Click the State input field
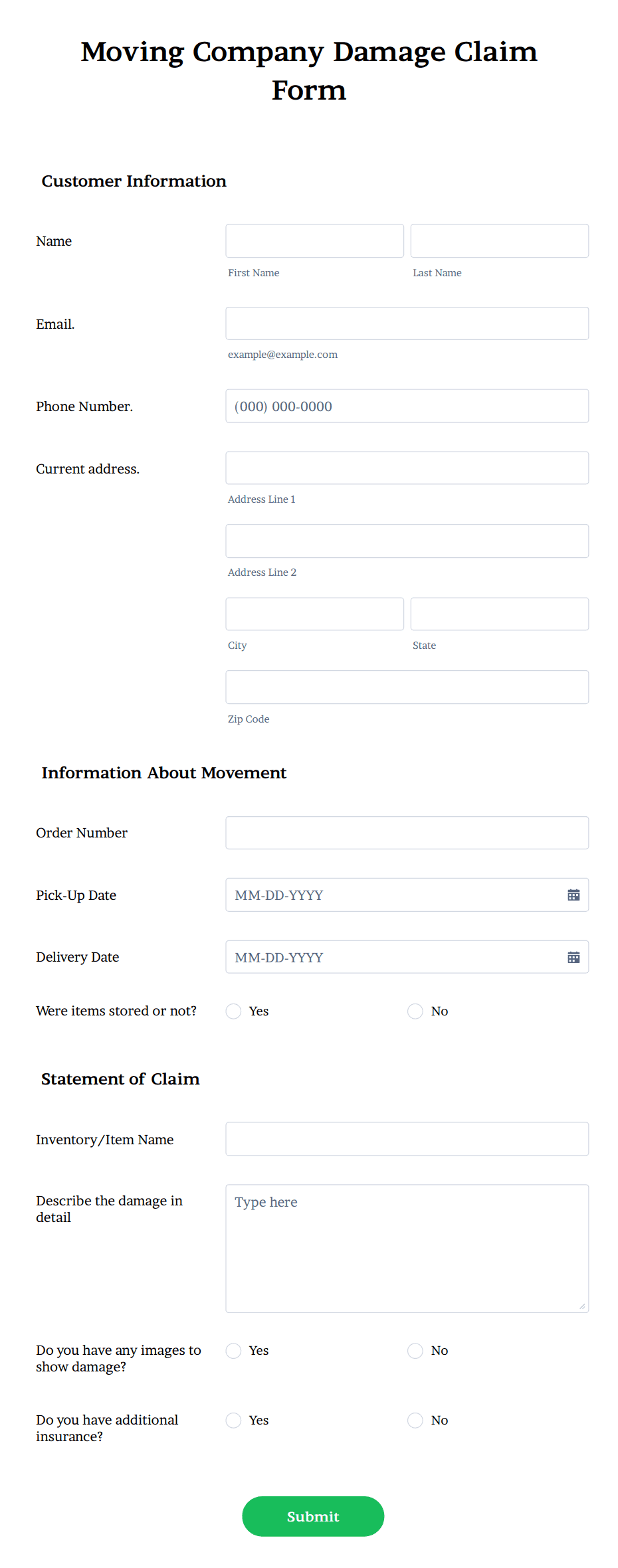The width and height of the screenshot is (618, 1568). pos(499,614)
